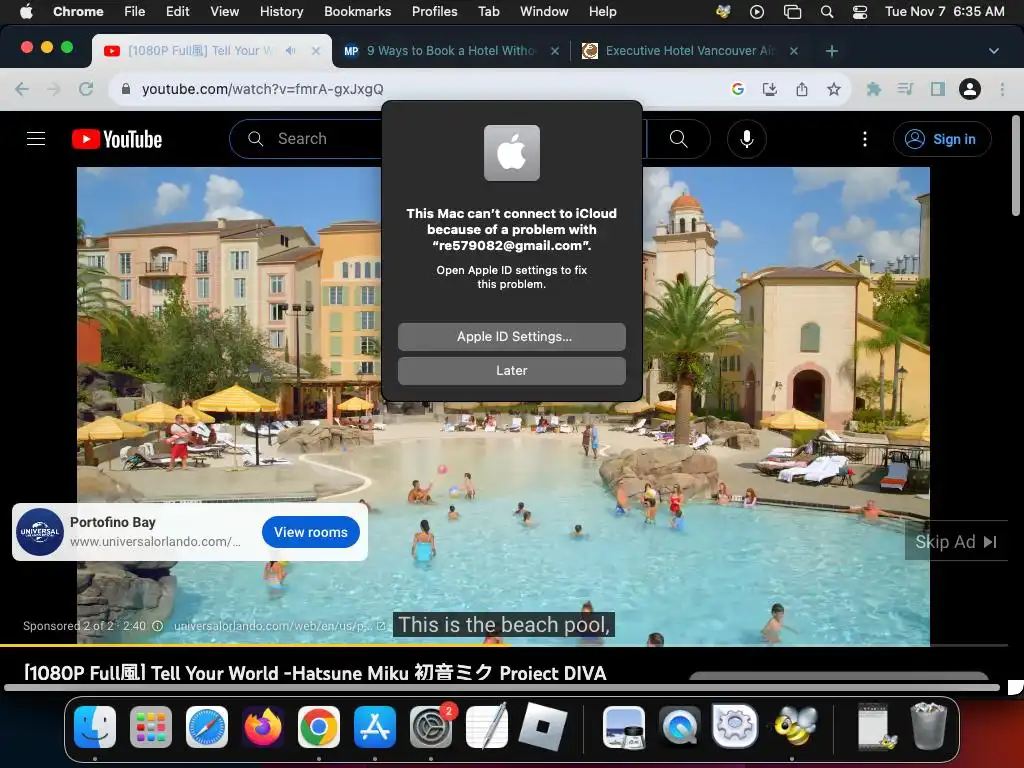The height and width of the screenshot is (768, 1024).
Task: Dismiss the iCloud dialog with Later
Action: [511, 370]
